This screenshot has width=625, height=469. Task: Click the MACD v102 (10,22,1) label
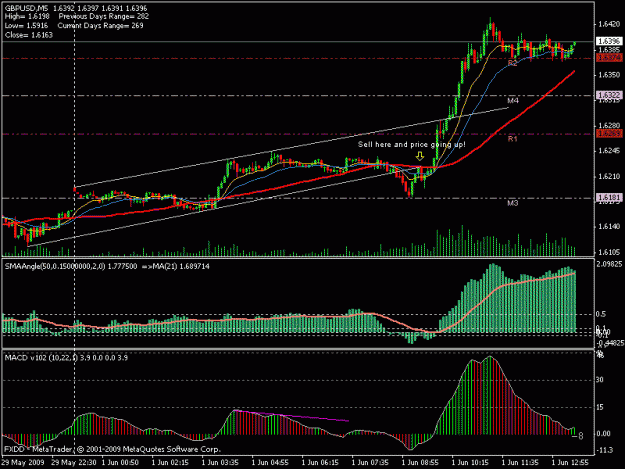[x=41, y=358]
